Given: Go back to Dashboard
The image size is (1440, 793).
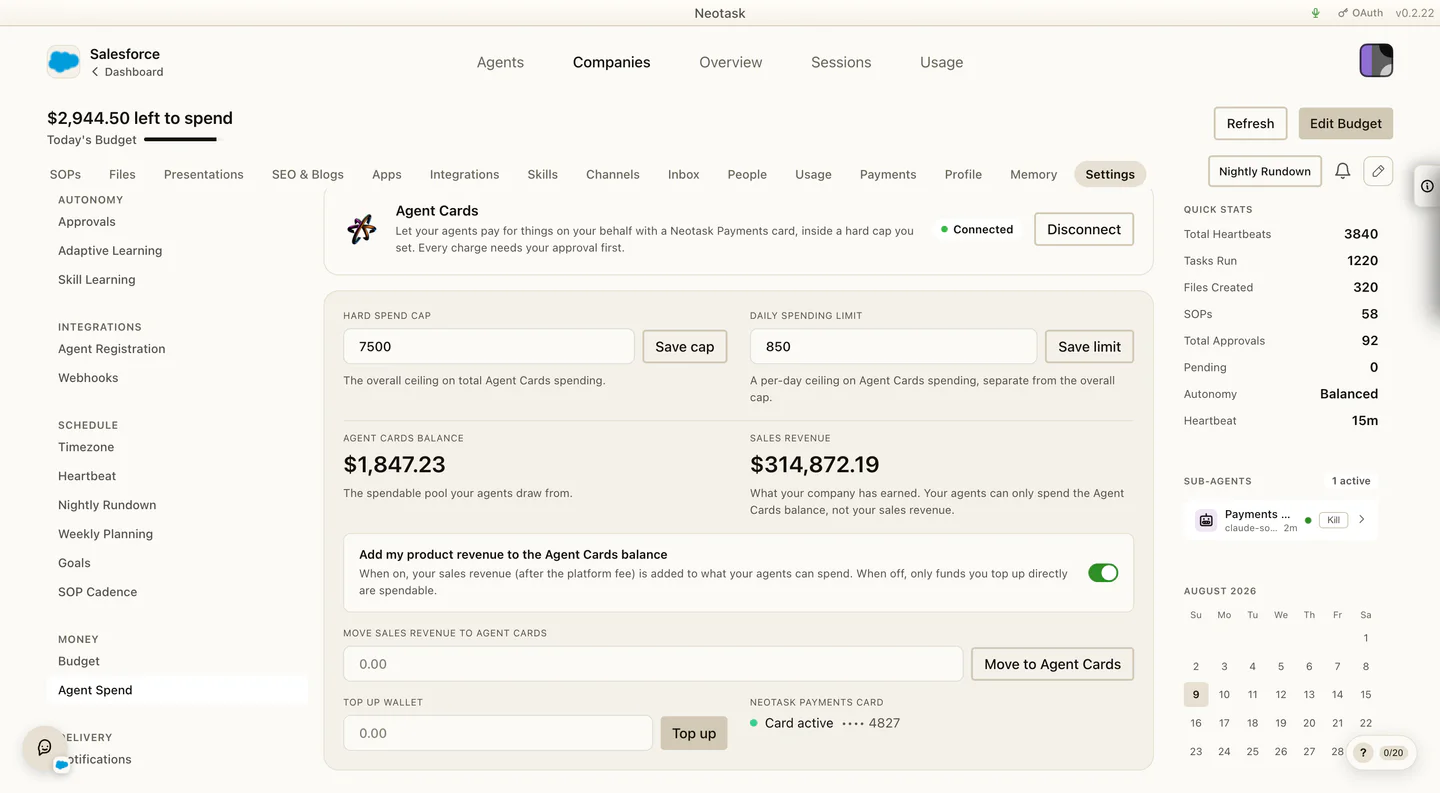Looking at the screenshot, I should coord(127,72).
